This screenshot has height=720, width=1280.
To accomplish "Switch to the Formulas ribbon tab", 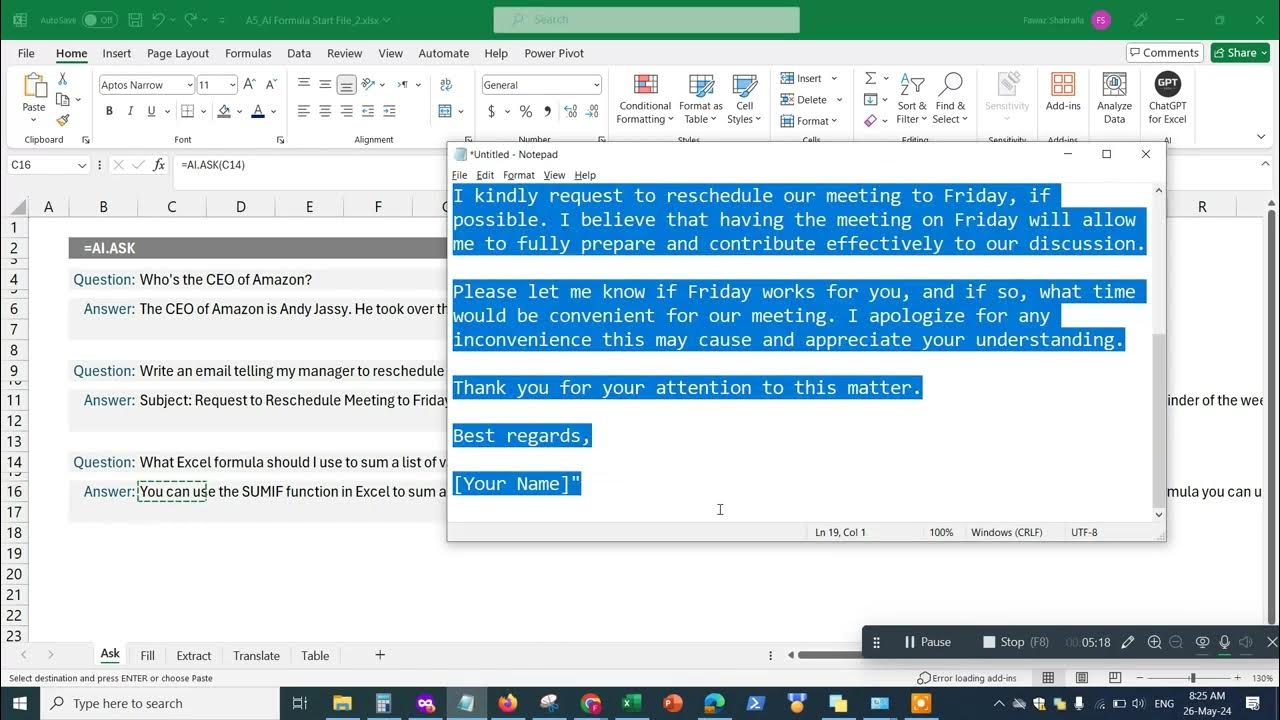I will pos(248,53).
